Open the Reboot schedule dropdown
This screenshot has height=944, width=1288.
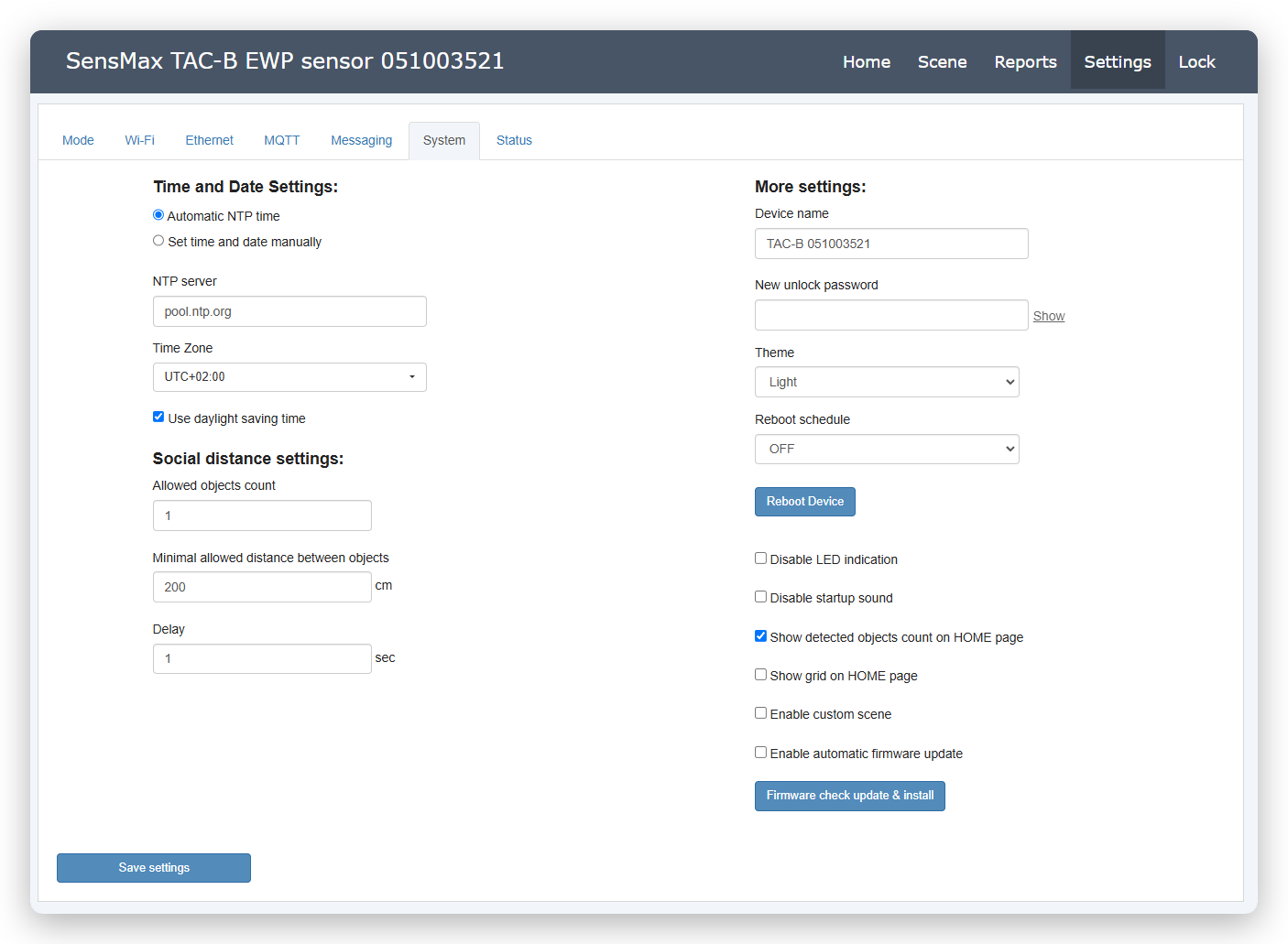[887, 449]
